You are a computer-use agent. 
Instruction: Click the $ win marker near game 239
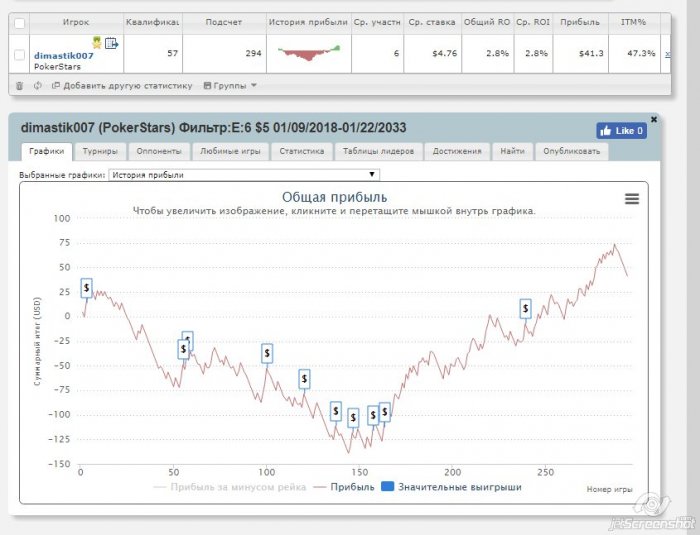tap(525, 309)
